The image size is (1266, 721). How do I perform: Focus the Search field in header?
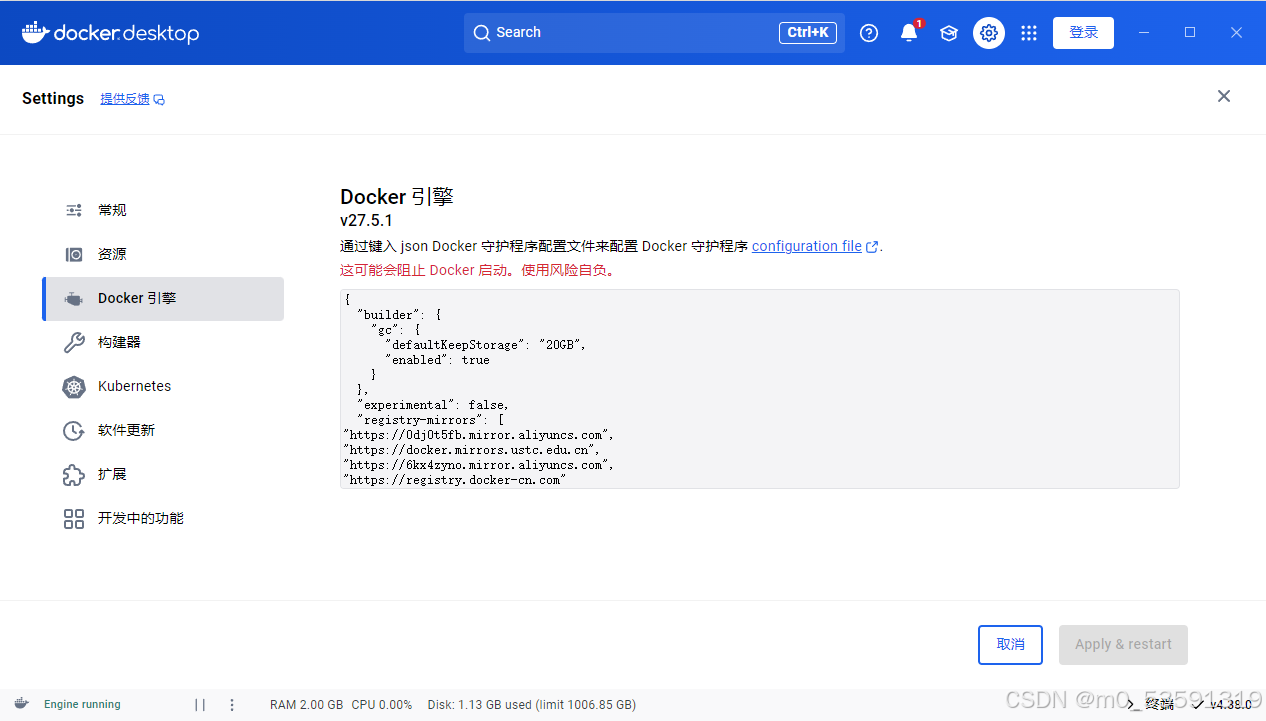[654, 33]
